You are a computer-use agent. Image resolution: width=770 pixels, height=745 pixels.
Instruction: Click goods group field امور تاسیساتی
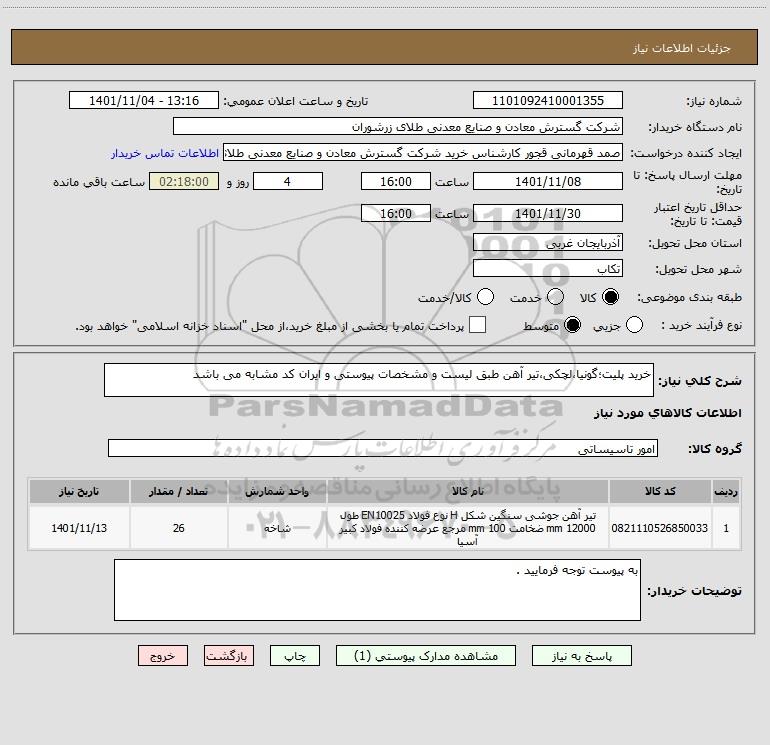coord(383,448)
